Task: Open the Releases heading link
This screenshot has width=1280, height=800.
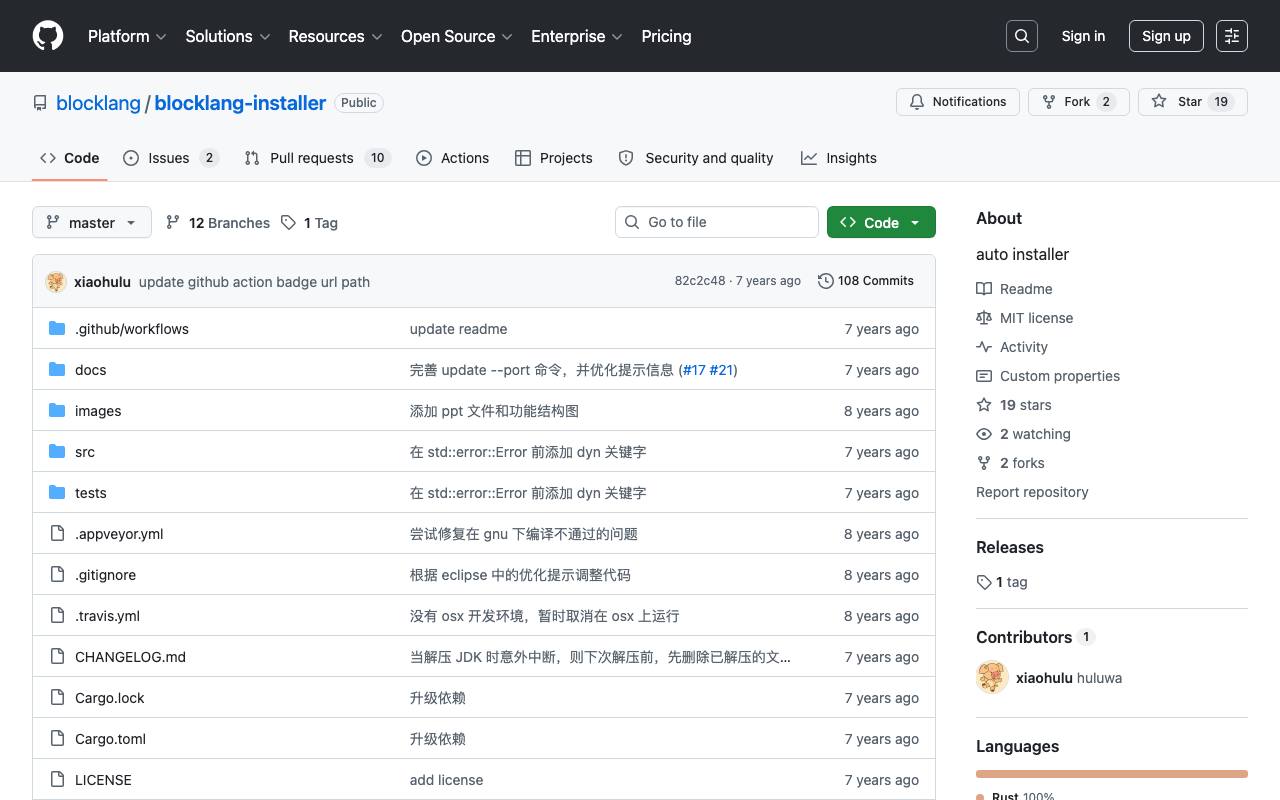Action: pyautogui.click(x=1010, y=547)
